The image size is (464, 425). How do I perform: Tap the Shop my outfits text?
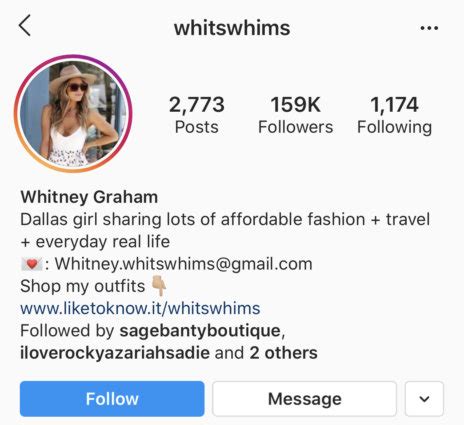[82, 286]
